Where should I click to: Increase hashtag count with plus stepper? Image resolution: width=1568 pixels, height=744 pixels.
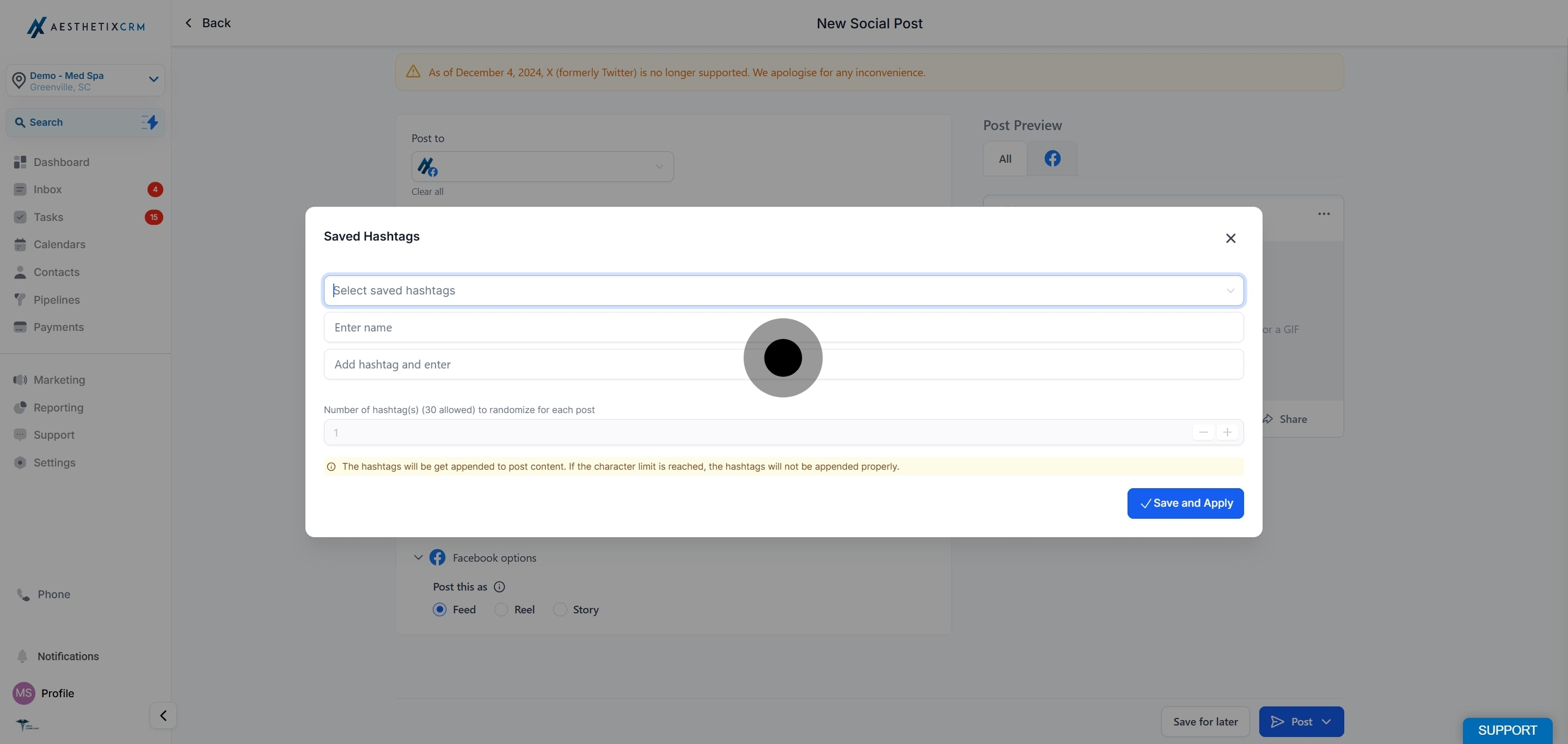coord(1227,433)
